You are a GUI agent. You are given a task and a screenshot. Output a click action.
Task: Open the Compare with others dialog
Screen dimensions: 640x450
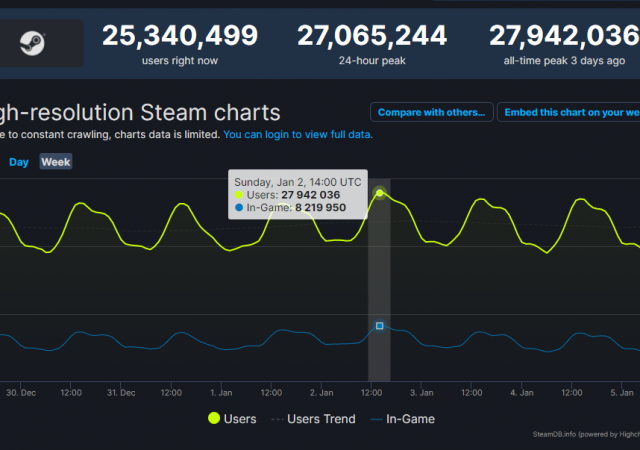[x=432, y=112]
